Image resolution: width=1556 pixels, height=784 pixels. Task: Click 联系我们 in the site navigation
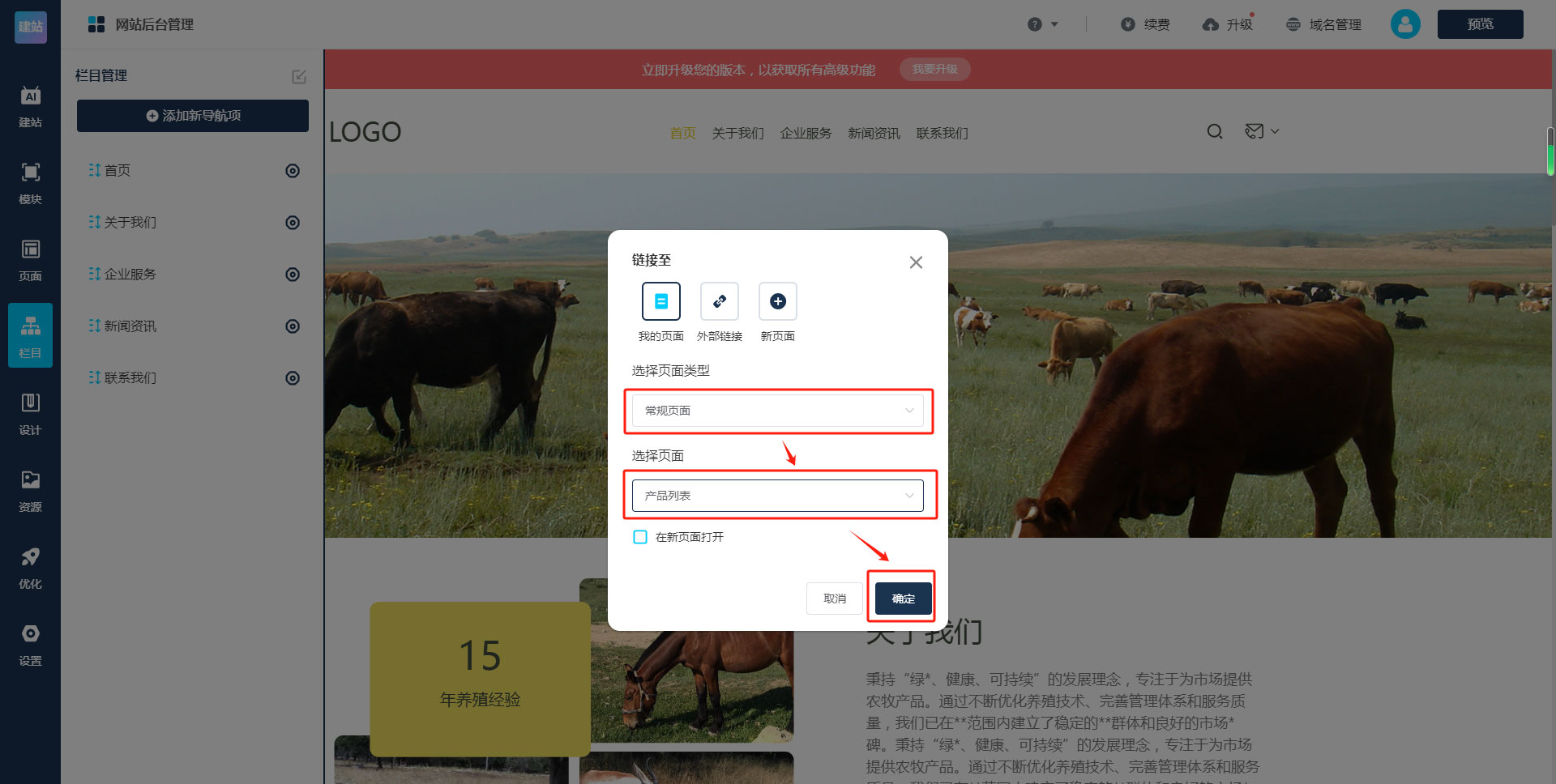942,133
